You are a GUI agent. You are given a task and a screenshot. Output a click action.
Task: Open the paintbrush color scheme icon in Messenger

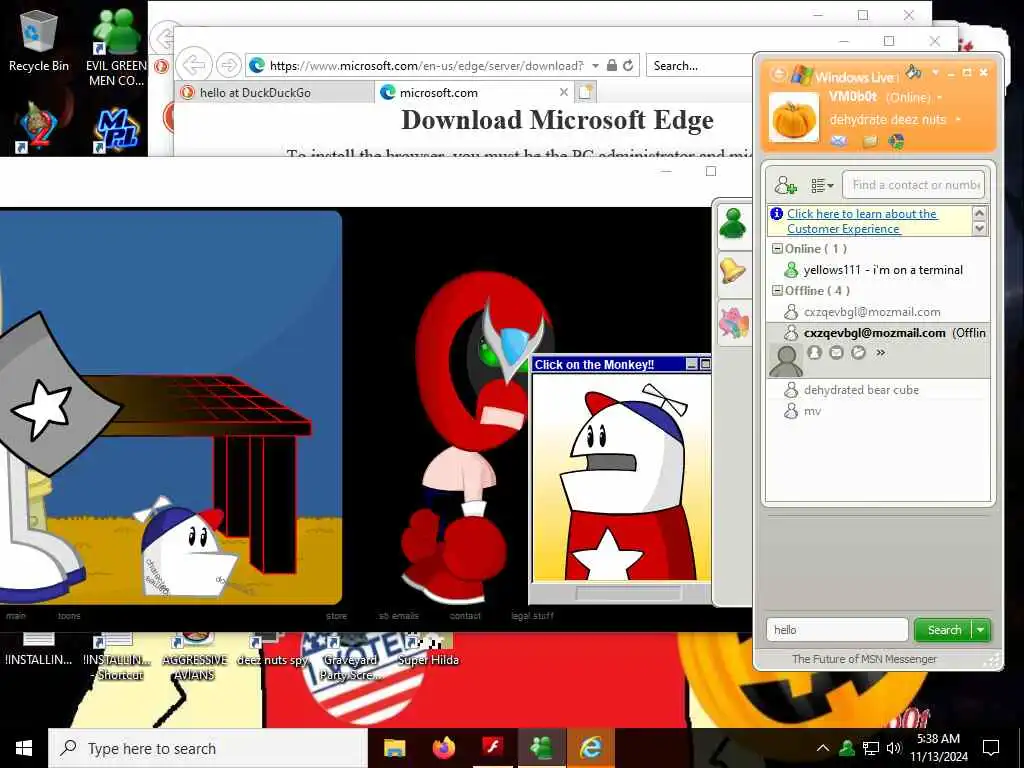(913, 71)
